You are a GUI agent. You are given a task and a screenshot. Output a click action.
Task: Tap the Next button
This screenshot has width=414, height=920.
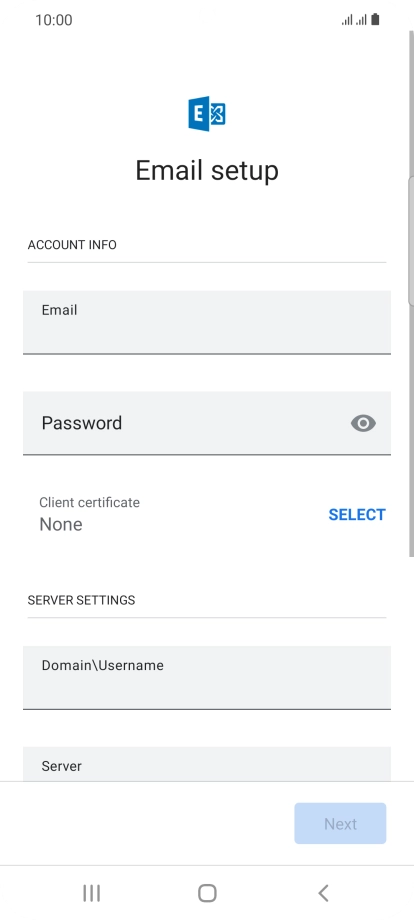340,823
